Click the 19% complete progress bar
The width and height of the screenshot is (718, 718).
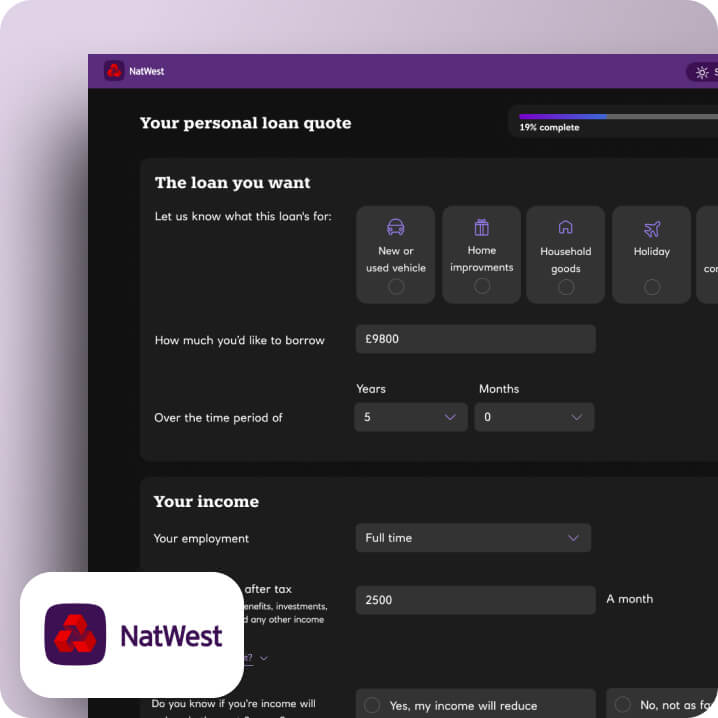[x=619, y=117]
